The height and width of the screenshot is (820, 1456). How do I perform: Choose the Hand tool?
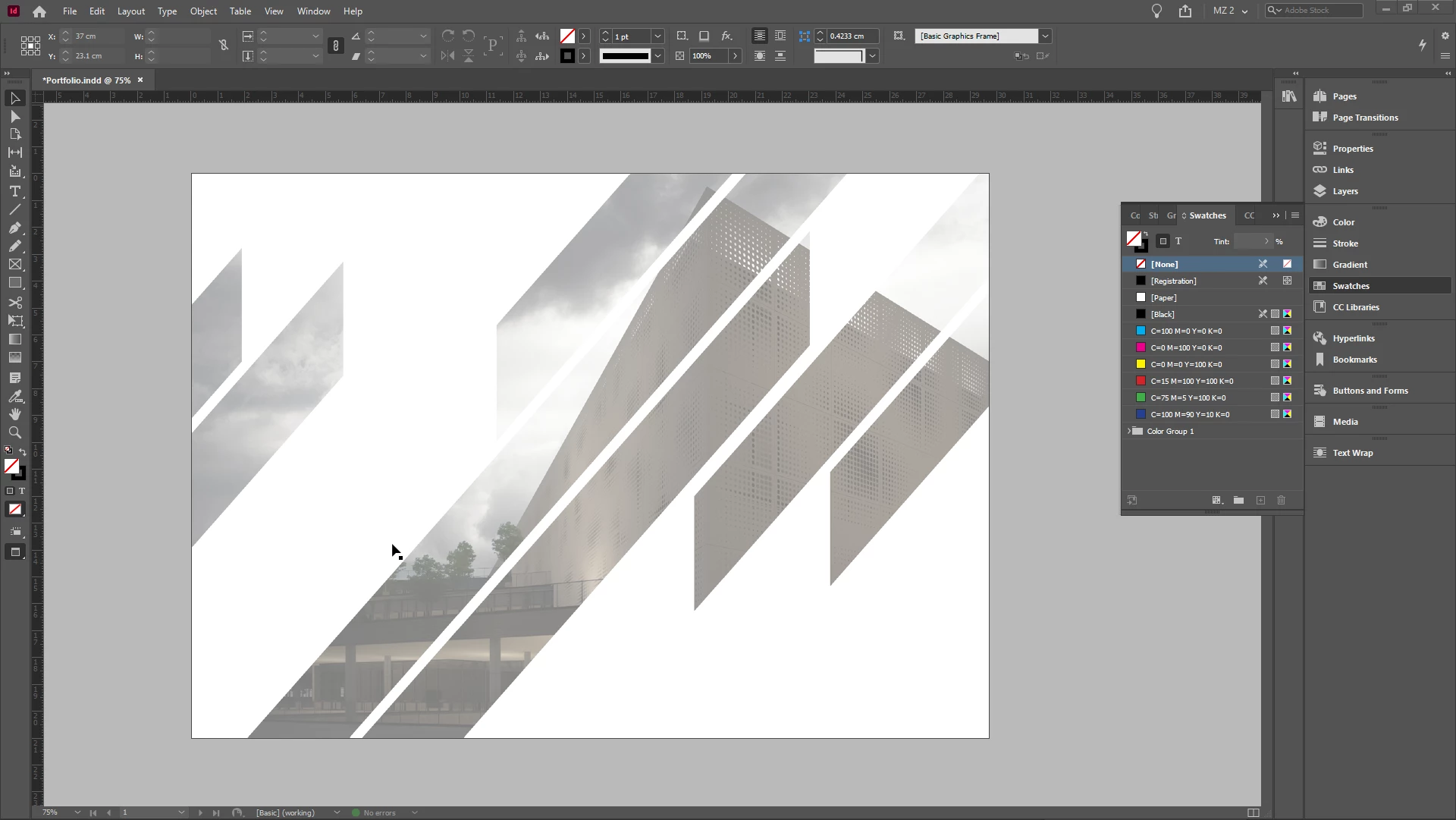pos(14,414)
